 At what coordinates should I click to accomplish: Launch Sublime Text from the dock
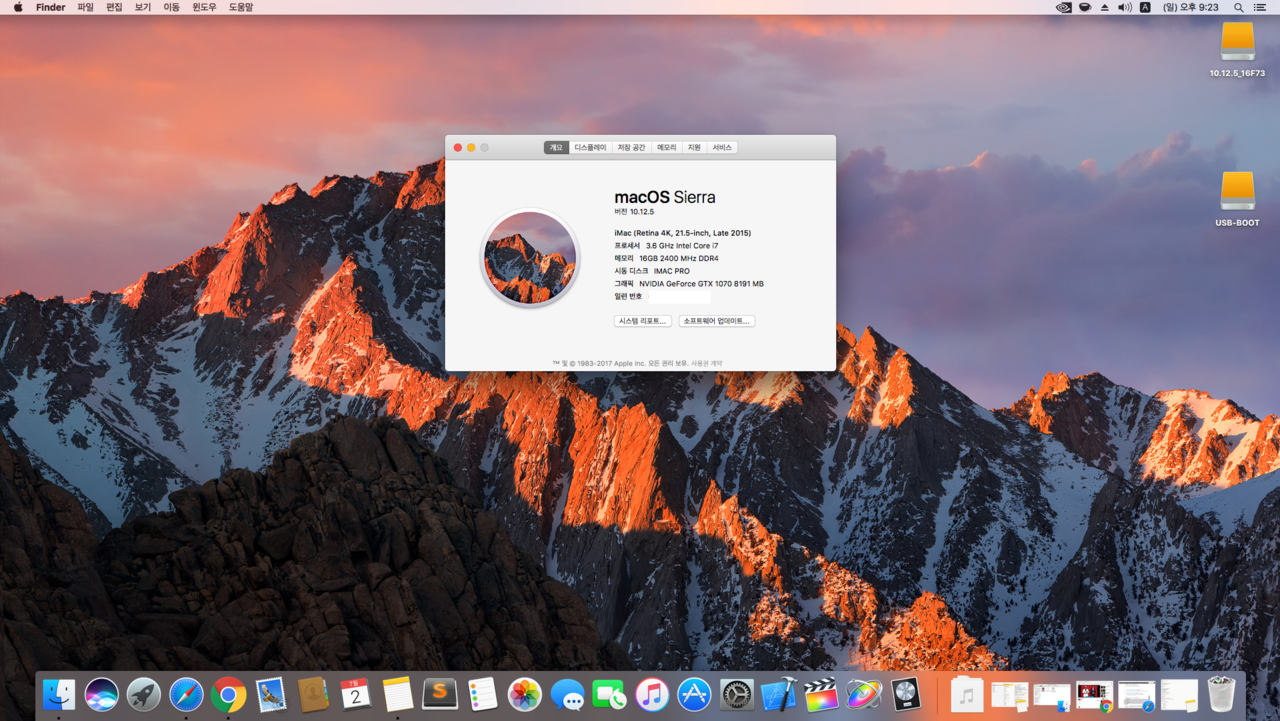point(440,694)
